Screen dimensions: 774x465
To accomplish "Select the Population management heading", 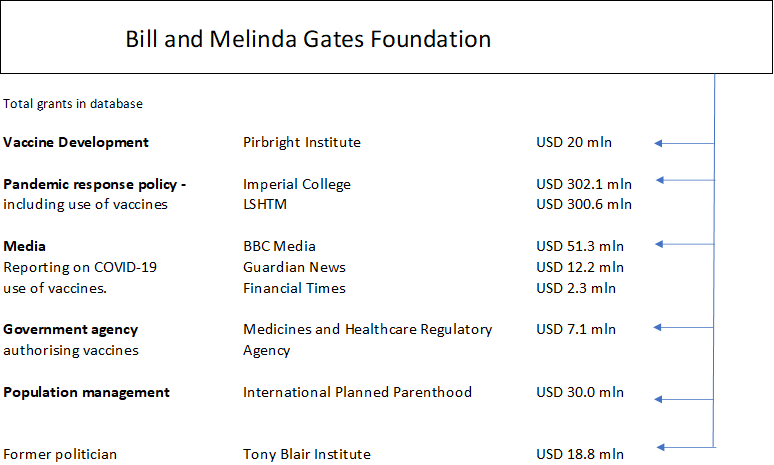I will [x=86, y=392].
